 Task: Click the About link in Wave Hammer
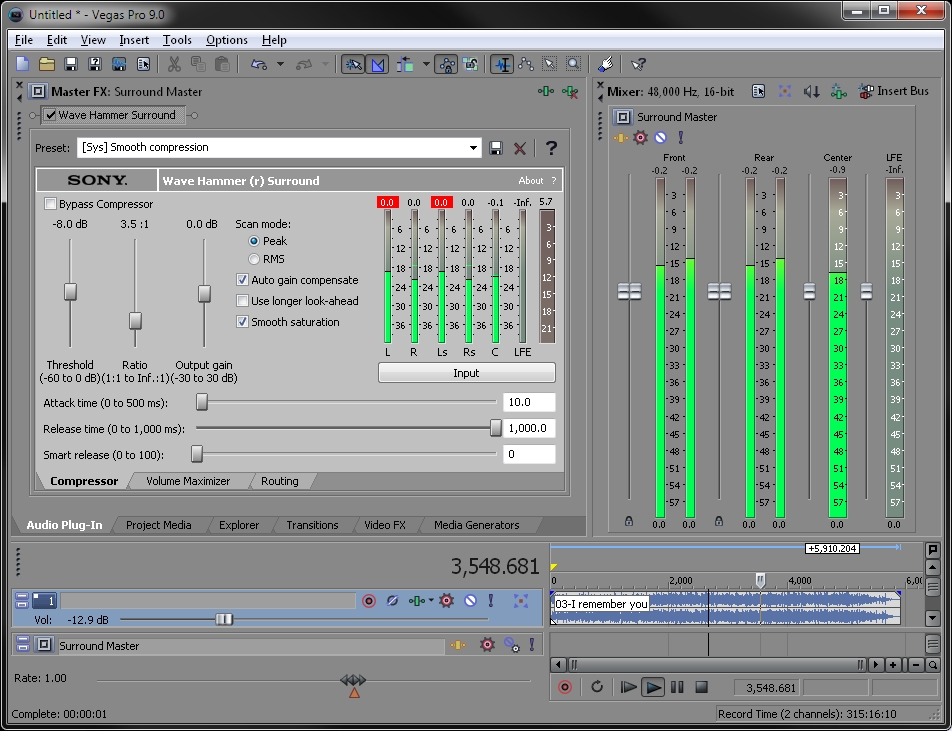tap(531, 180)
